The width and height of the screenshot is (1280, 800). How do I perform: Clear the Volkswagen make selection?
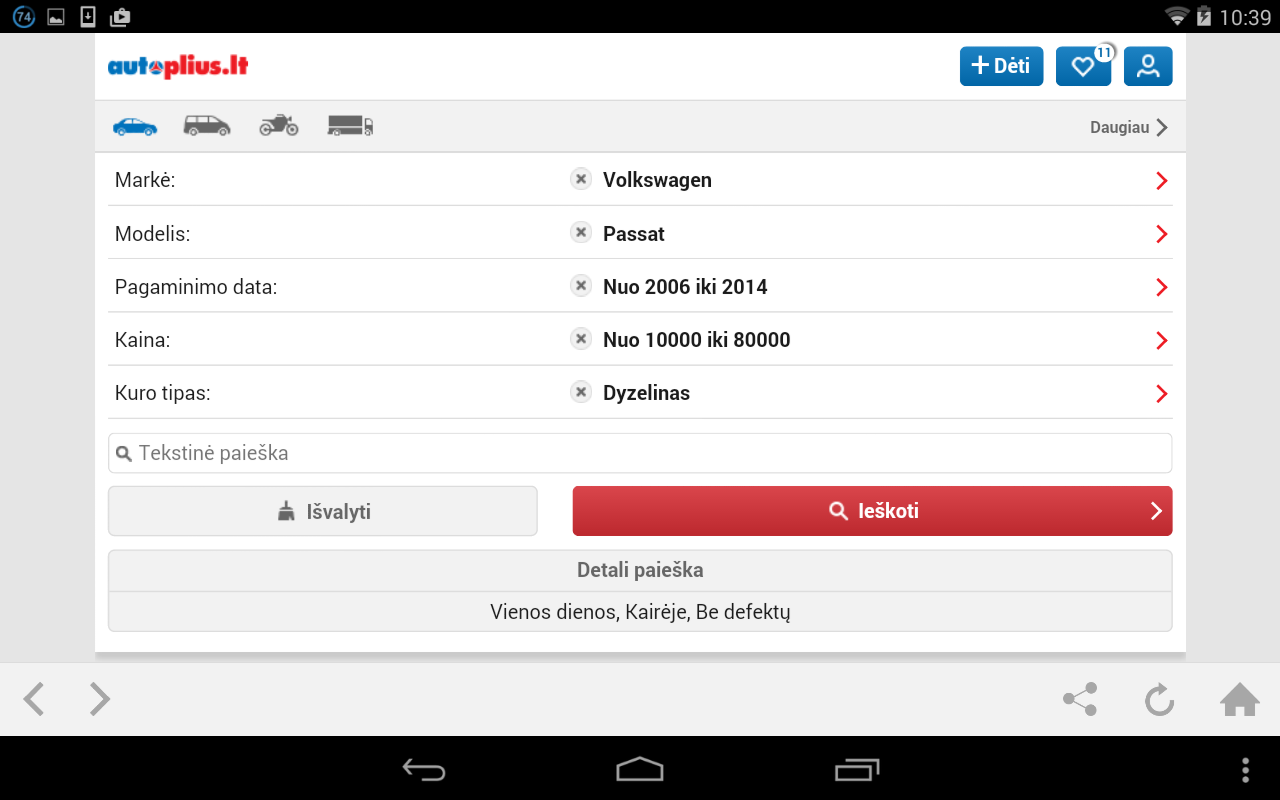581,179
